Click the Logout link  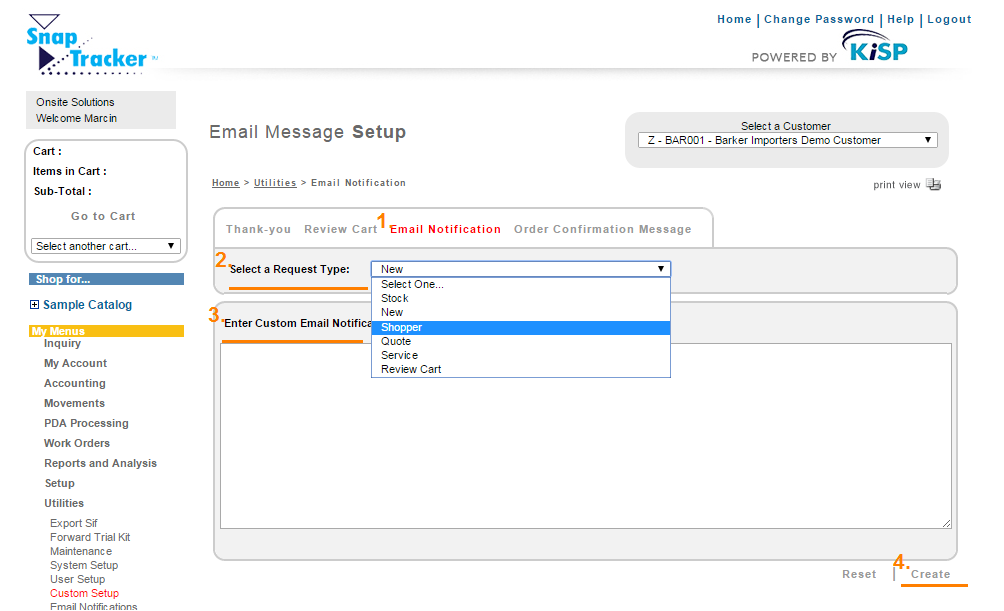click(x=949, y=19)
